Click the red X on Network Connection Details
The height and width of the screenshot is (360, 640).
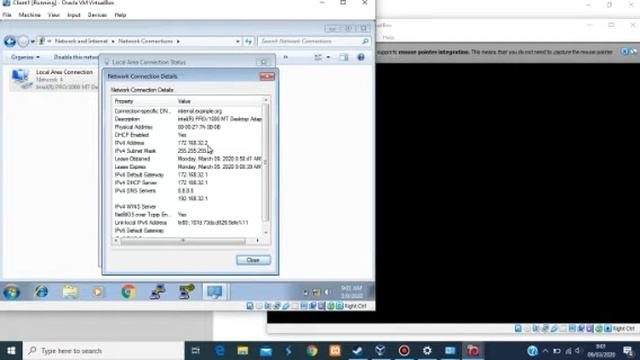point(267,76)
